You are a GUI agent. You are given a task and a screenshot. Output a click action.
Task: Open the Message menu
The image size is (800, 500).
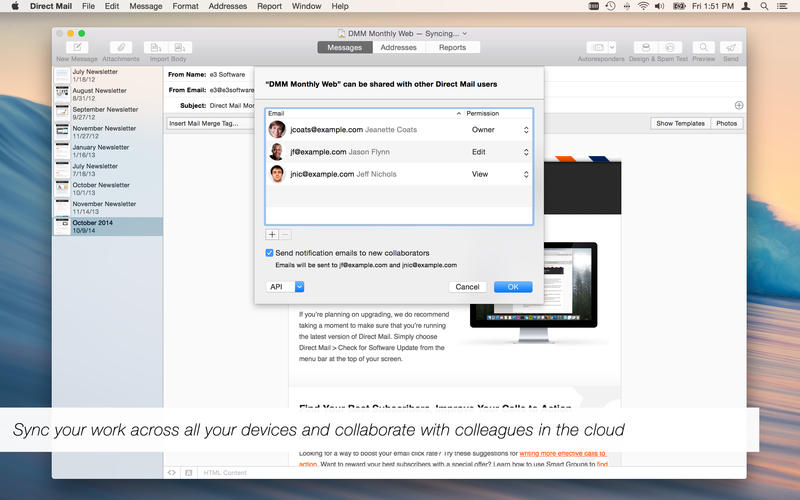pos(146,6)
